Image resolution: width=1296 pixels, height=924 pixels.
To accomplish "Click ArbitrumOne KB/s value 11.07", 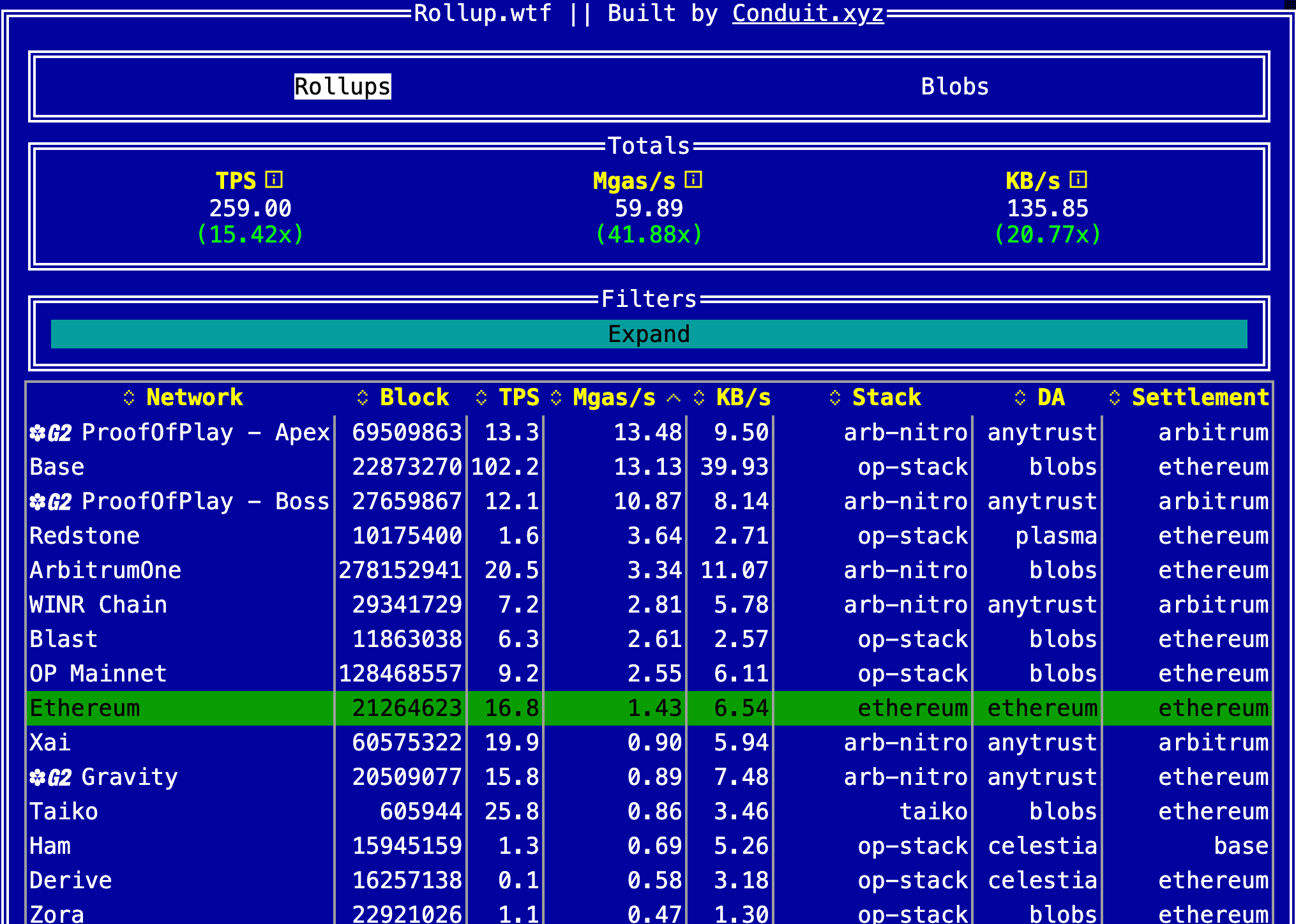I will [x=734, y=570].
